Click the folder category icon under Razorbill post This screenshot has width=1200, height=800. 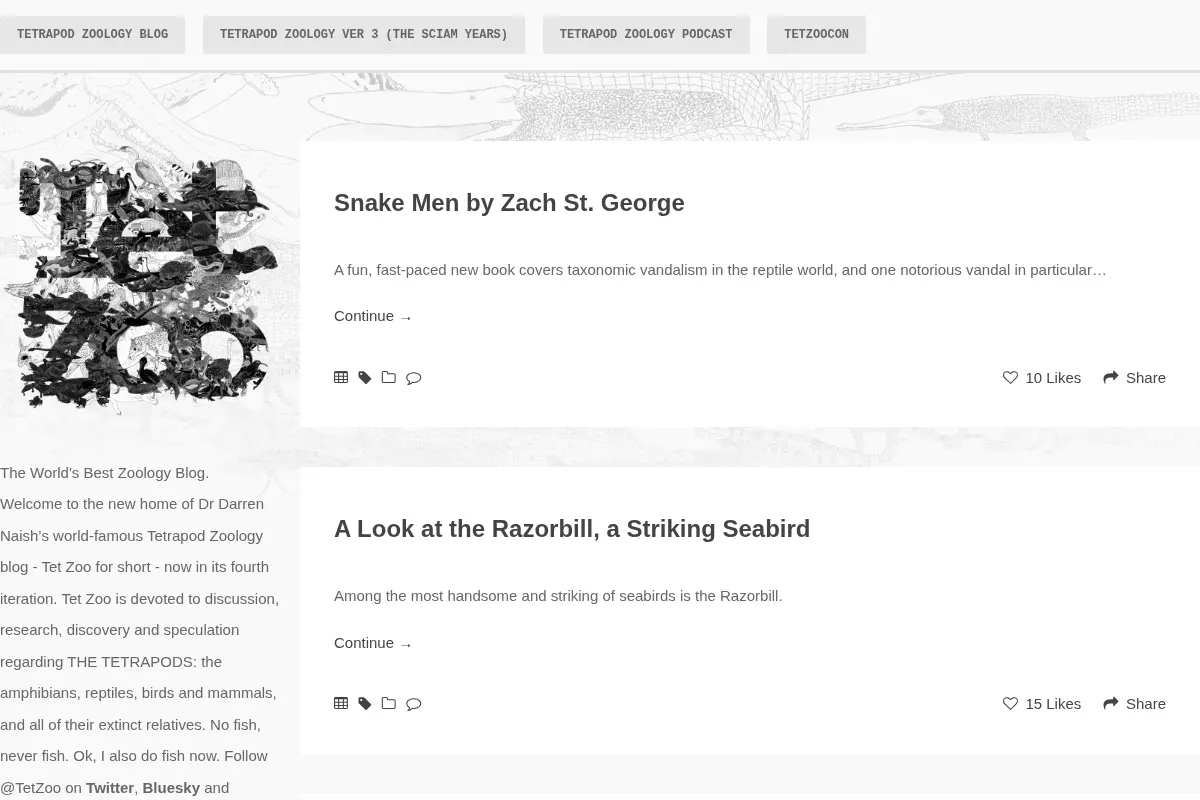click(x=389, y=703)
